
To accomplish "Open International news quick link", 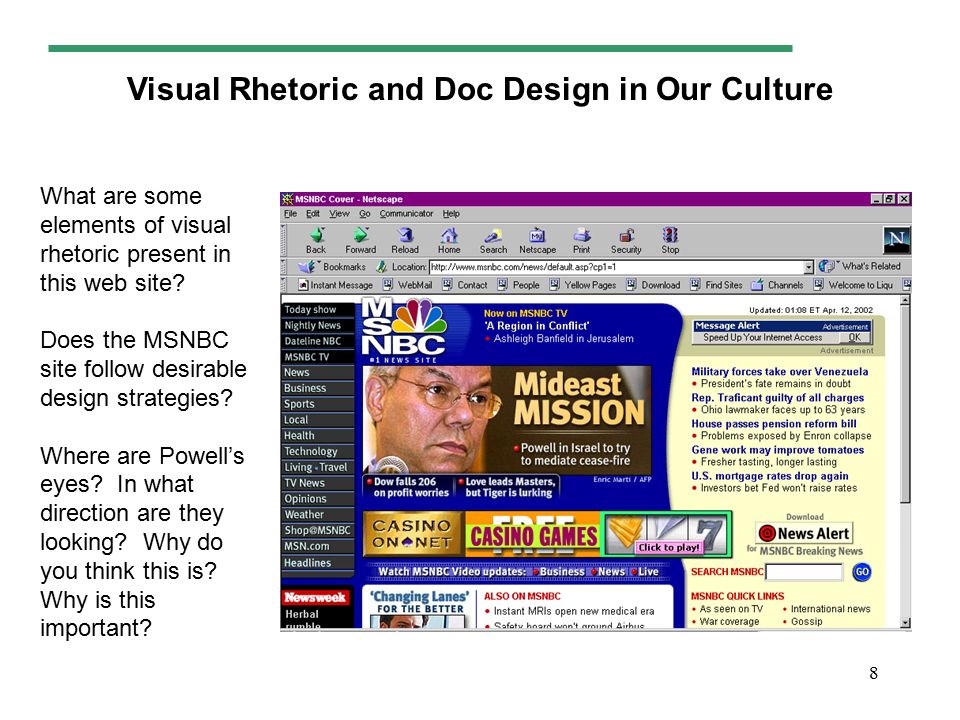I will tap(830, 609).
